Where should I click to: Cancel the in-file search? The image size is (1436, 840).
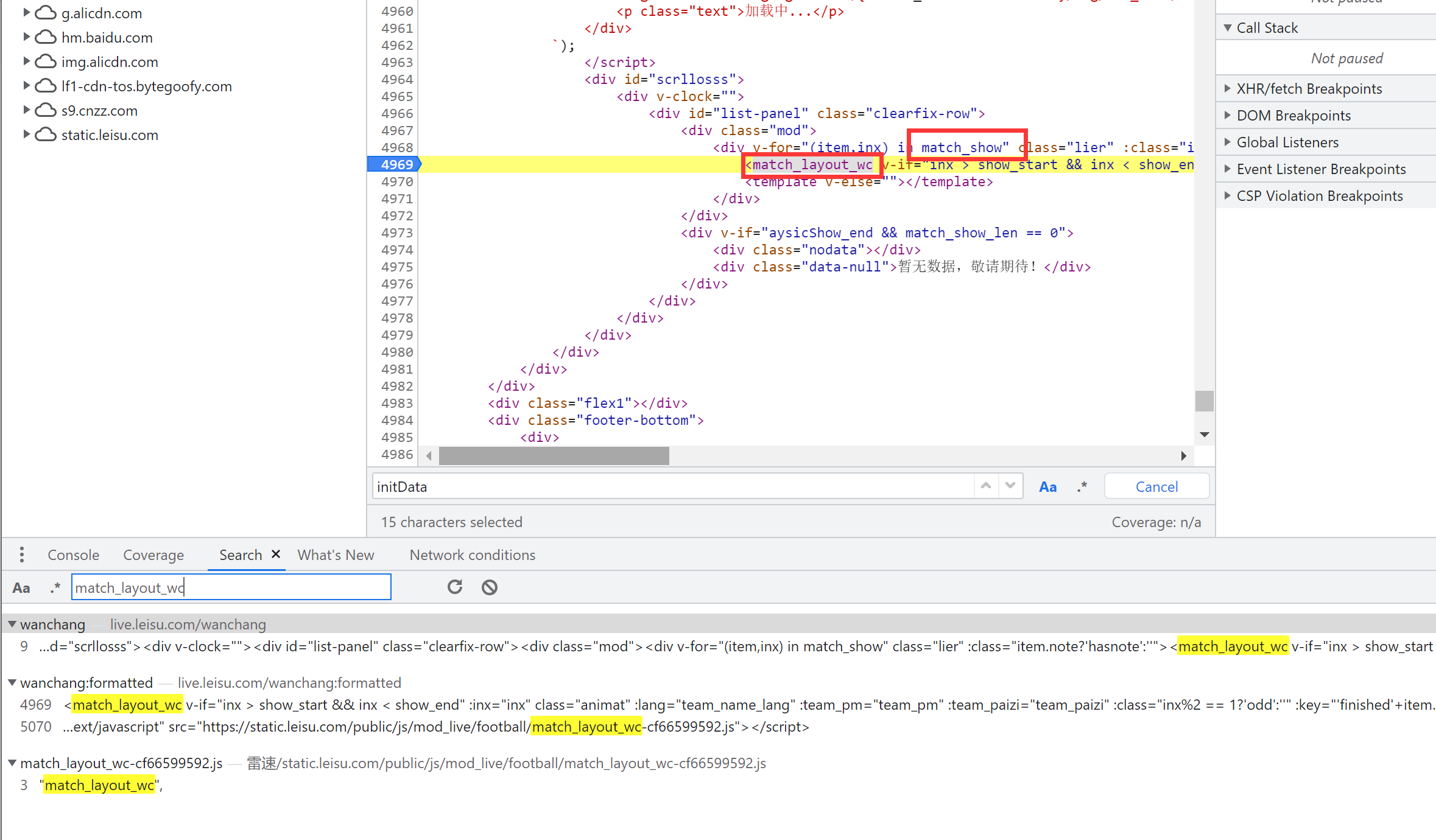pos(1156,486)
